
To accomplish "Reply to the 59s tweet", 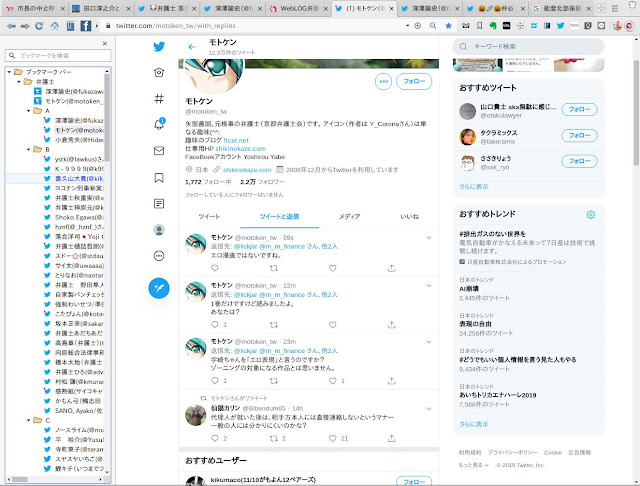I will click(x=215, y=268).
